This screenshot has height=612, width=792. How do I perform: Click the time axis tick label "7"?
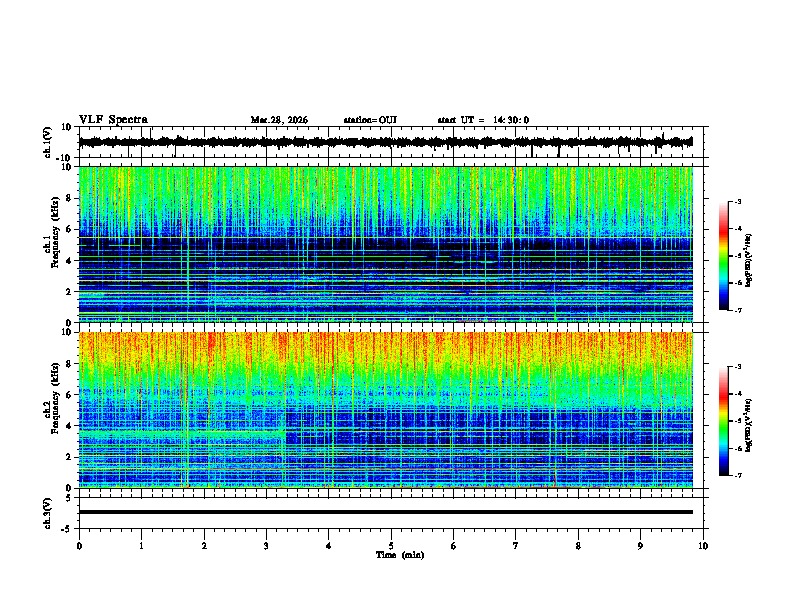tap(516, 546)
